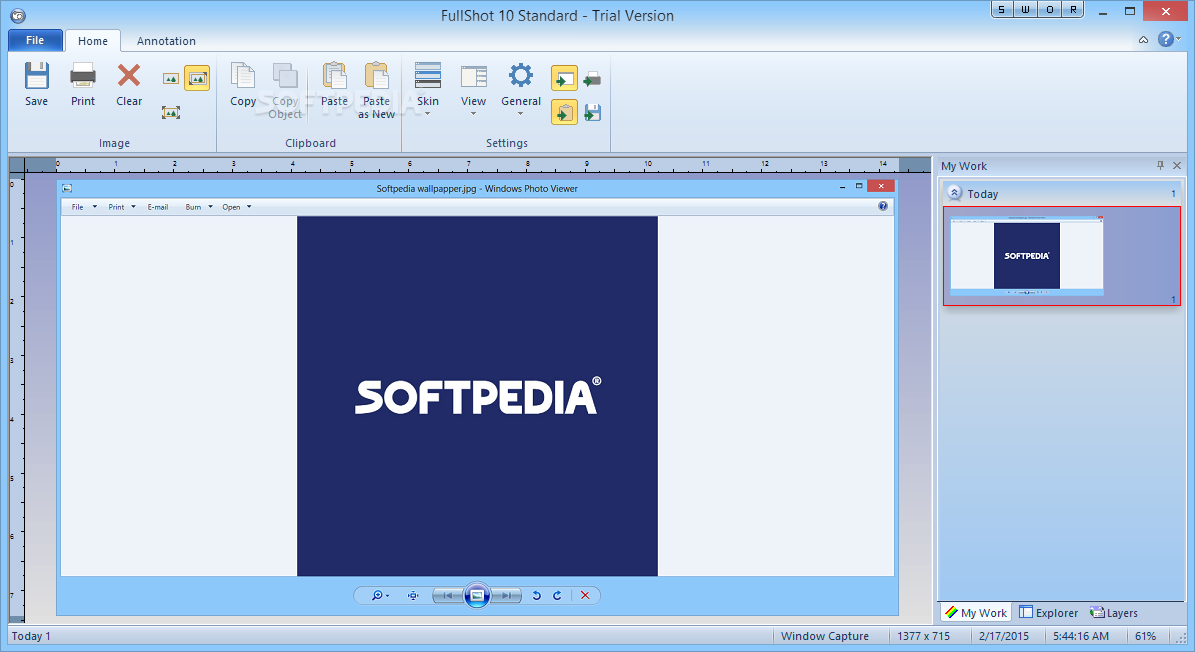Click the horizontal ruler above the canvas
The width and height of the screenshot is (1195, 652).
(477, 165)
